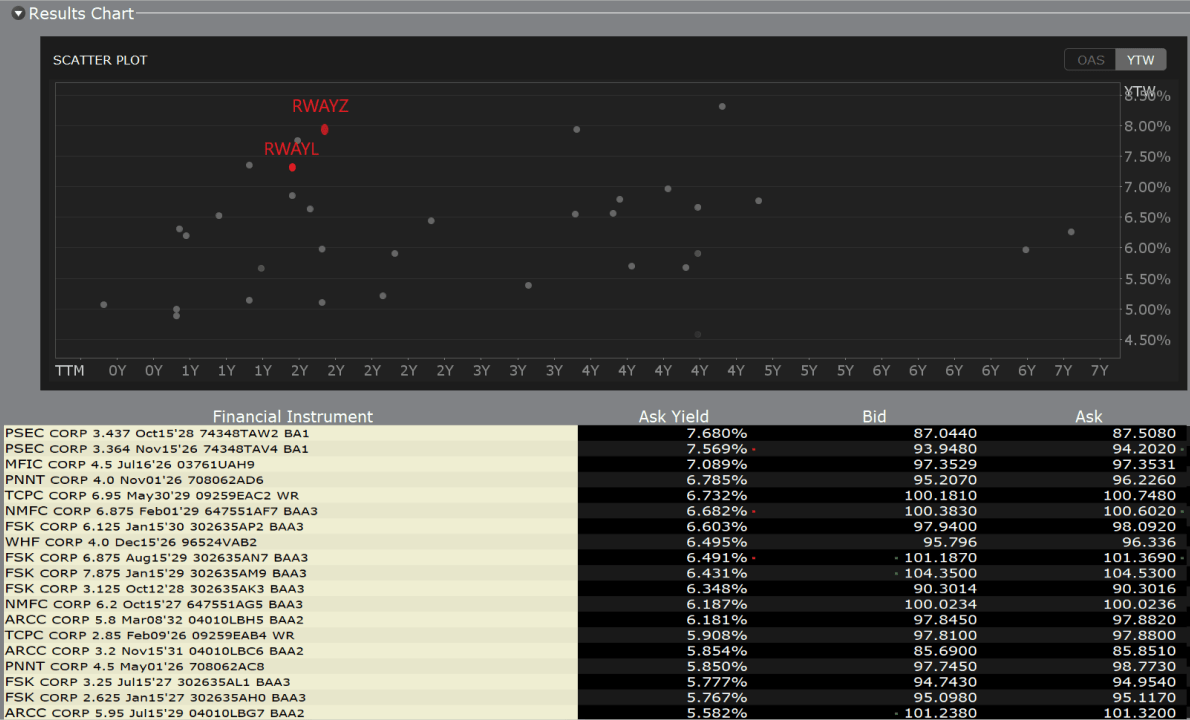This screenshot has height=720, width=1190.
Task: Select the YTW toggle button
Action: click(x=1140, y=60)
